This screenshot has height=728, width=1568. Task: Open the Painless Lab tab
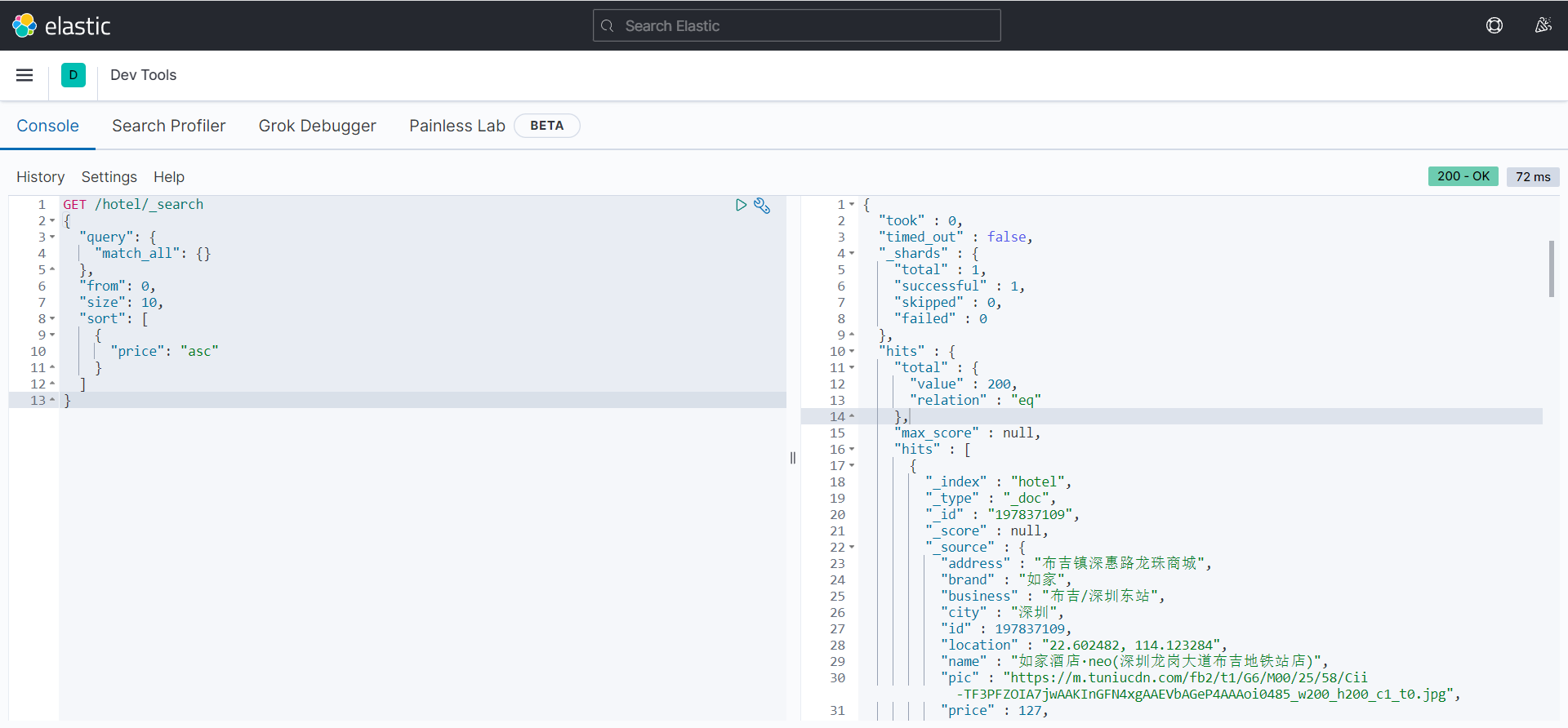[457, 126]
